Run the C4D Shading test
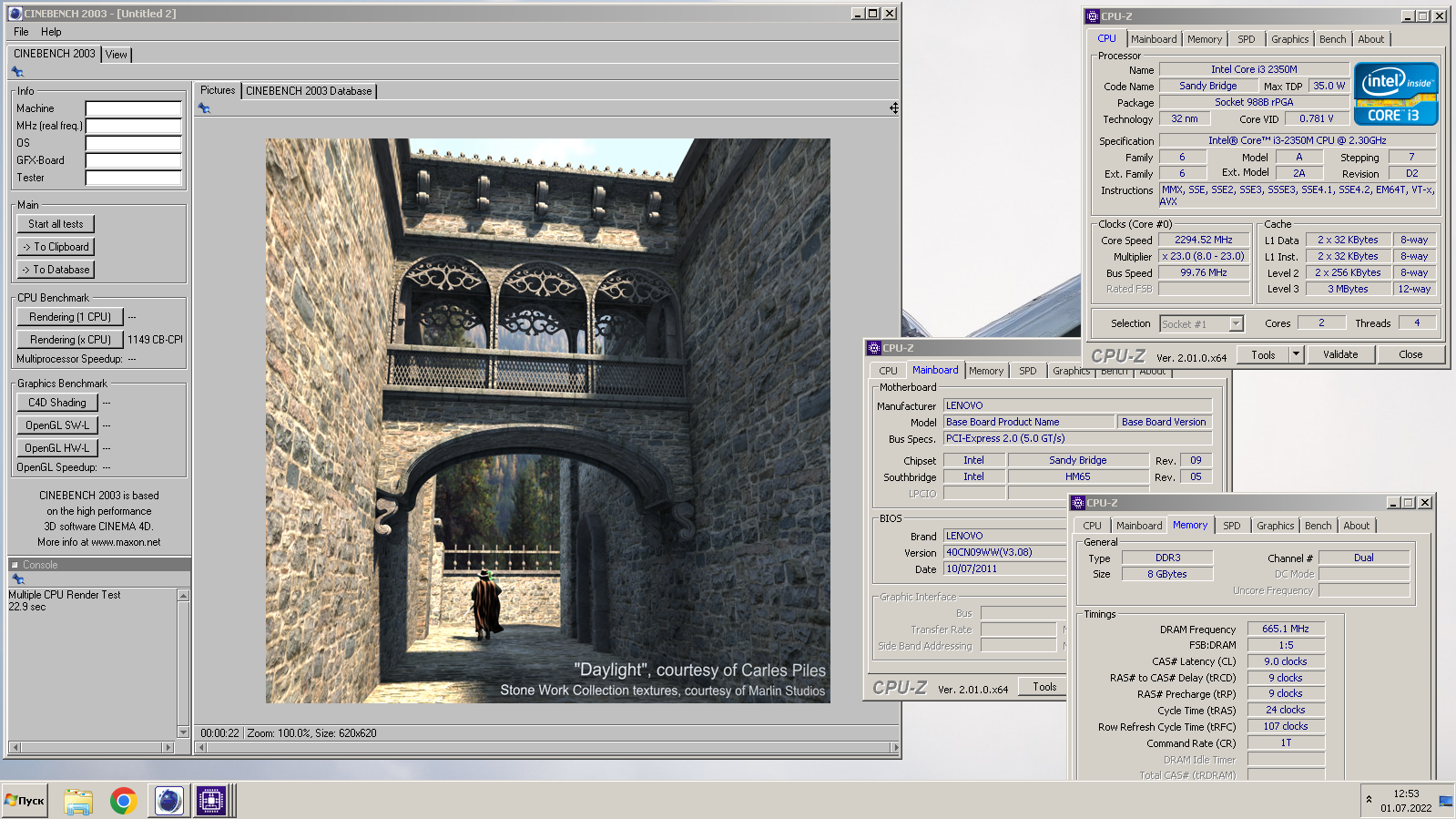The width and height of the screenshot is (1456, 819). click(57, 403)
